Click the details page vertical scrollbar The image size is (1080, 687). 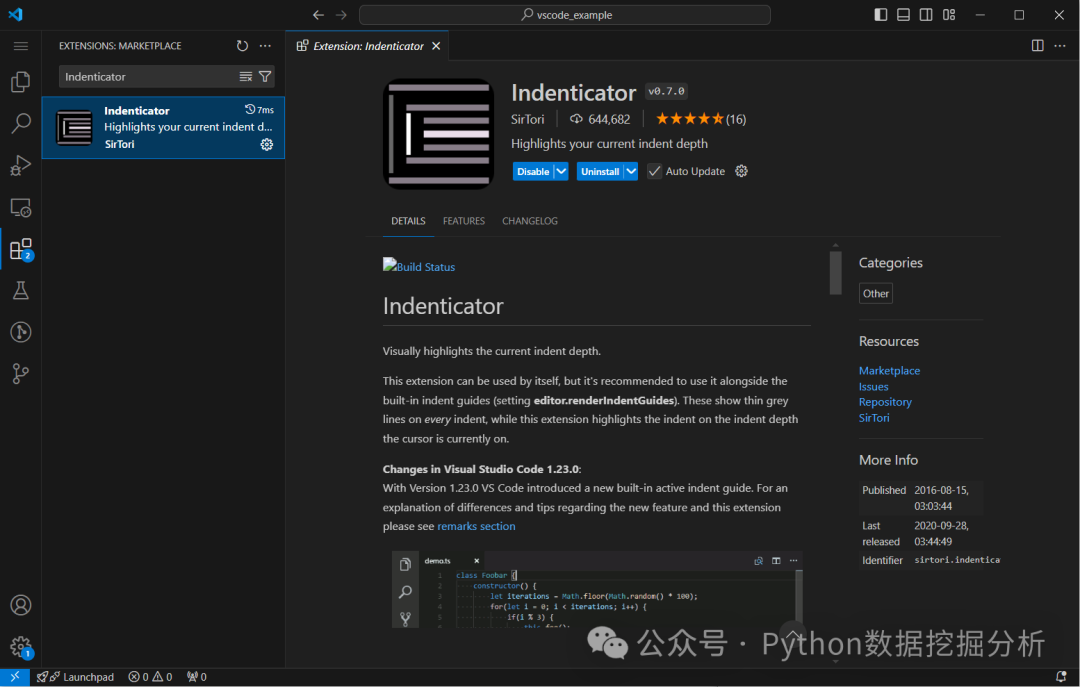835,273
